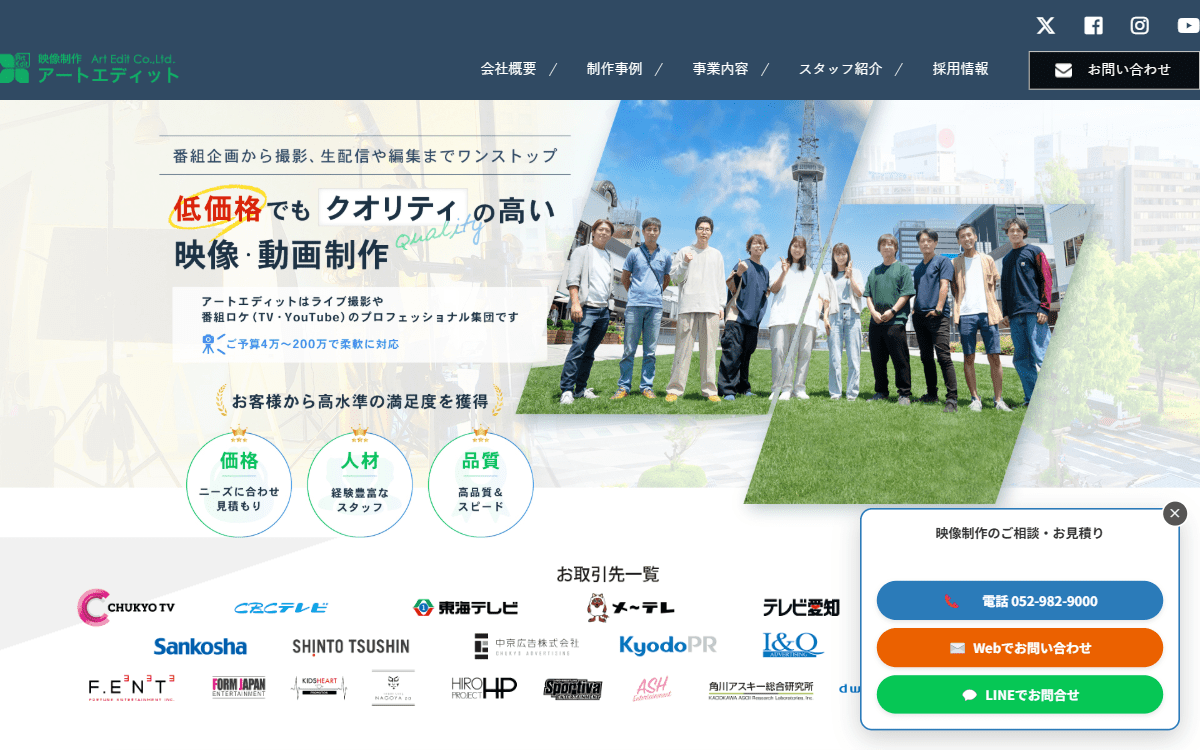
Task: Open the スタッフ紹介 menu item
Action: click(840, 69)
